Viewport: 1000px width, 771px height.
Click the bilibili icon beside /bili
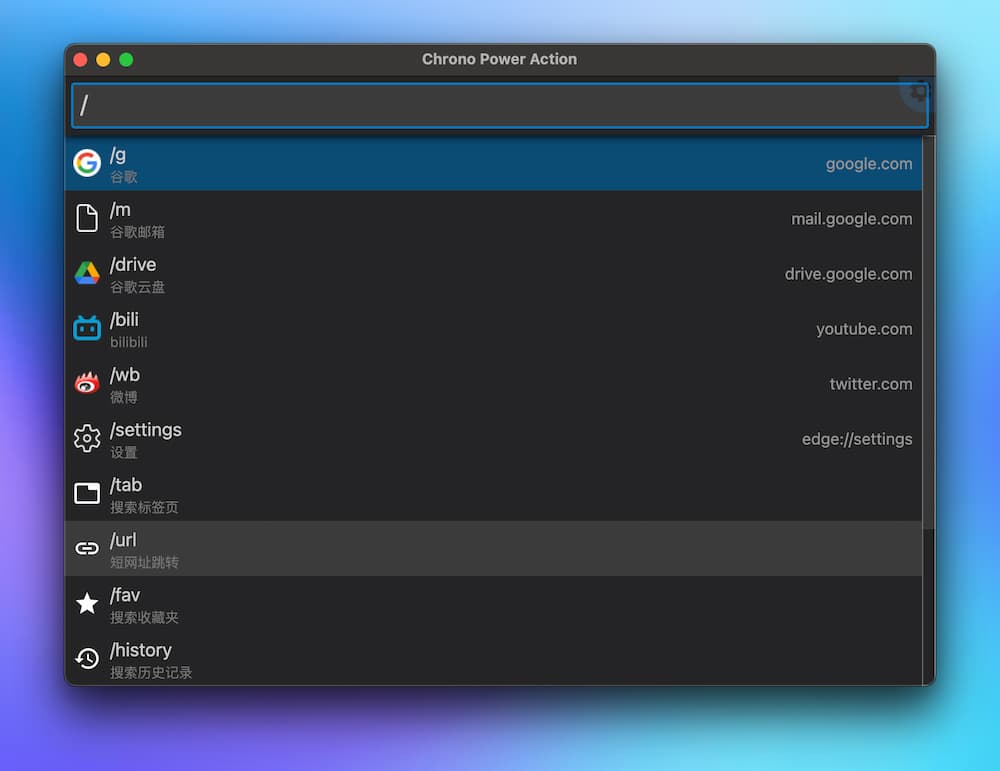(87, 328)
